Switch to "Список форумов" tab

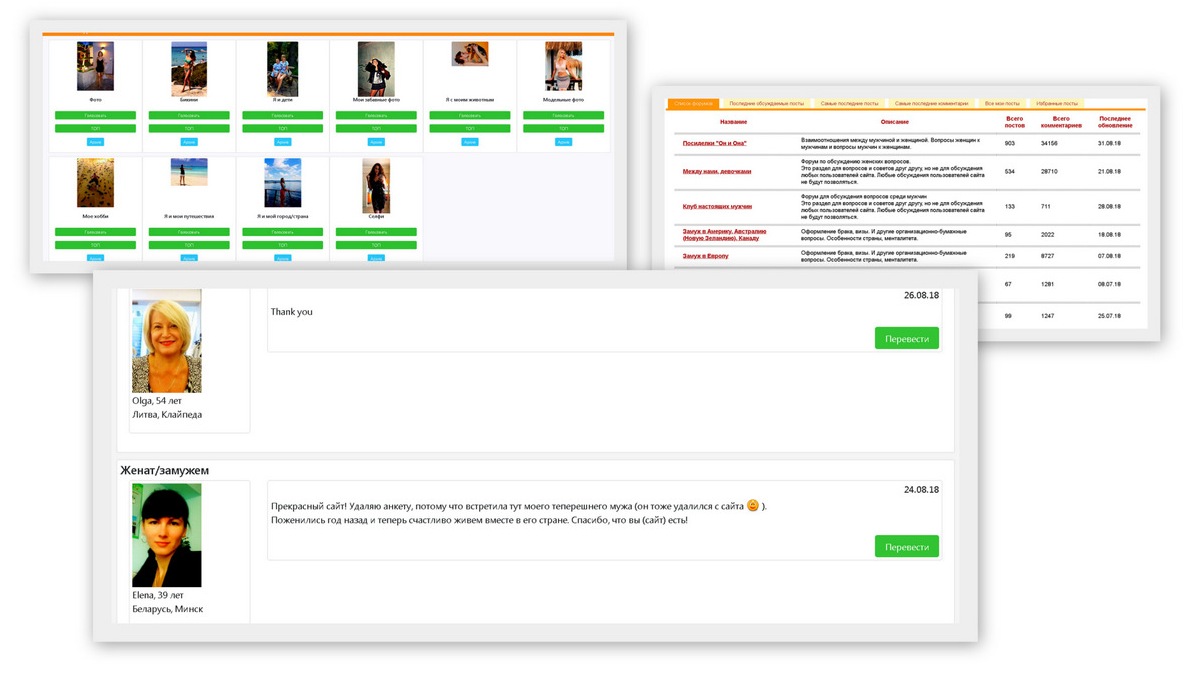(693, 103)
